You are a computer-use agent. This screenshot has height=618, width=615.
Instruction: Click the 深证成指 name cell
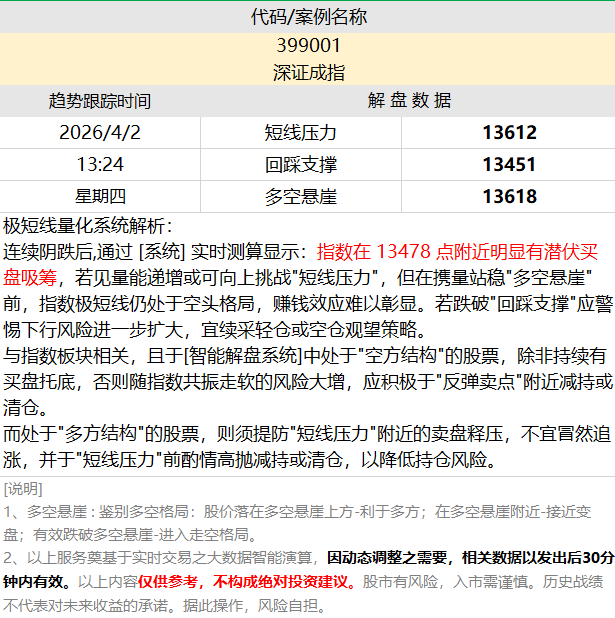click(308, 72)
